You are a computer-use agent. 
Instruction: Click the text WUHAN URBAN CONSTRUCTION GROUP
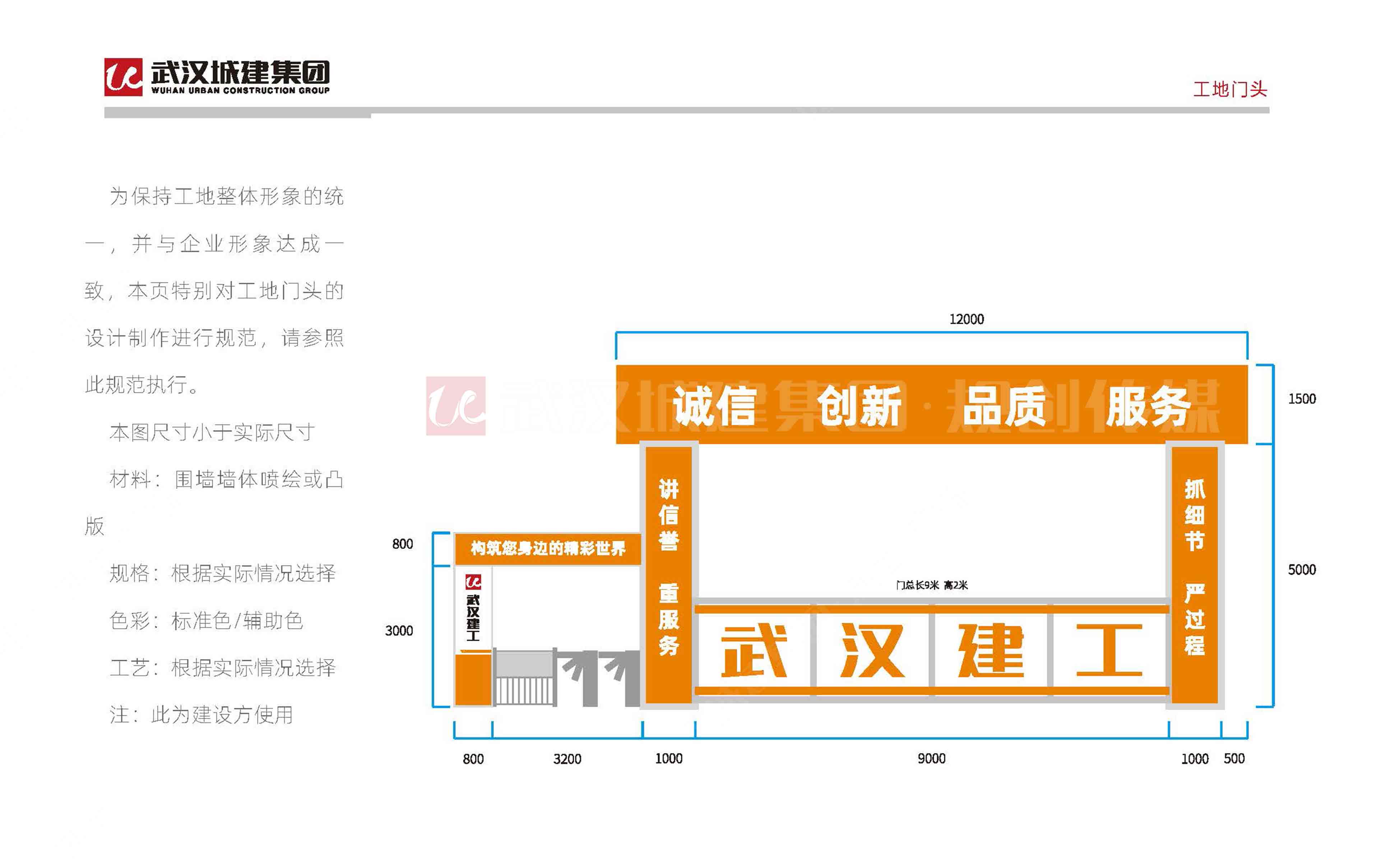tap(240, 90)
